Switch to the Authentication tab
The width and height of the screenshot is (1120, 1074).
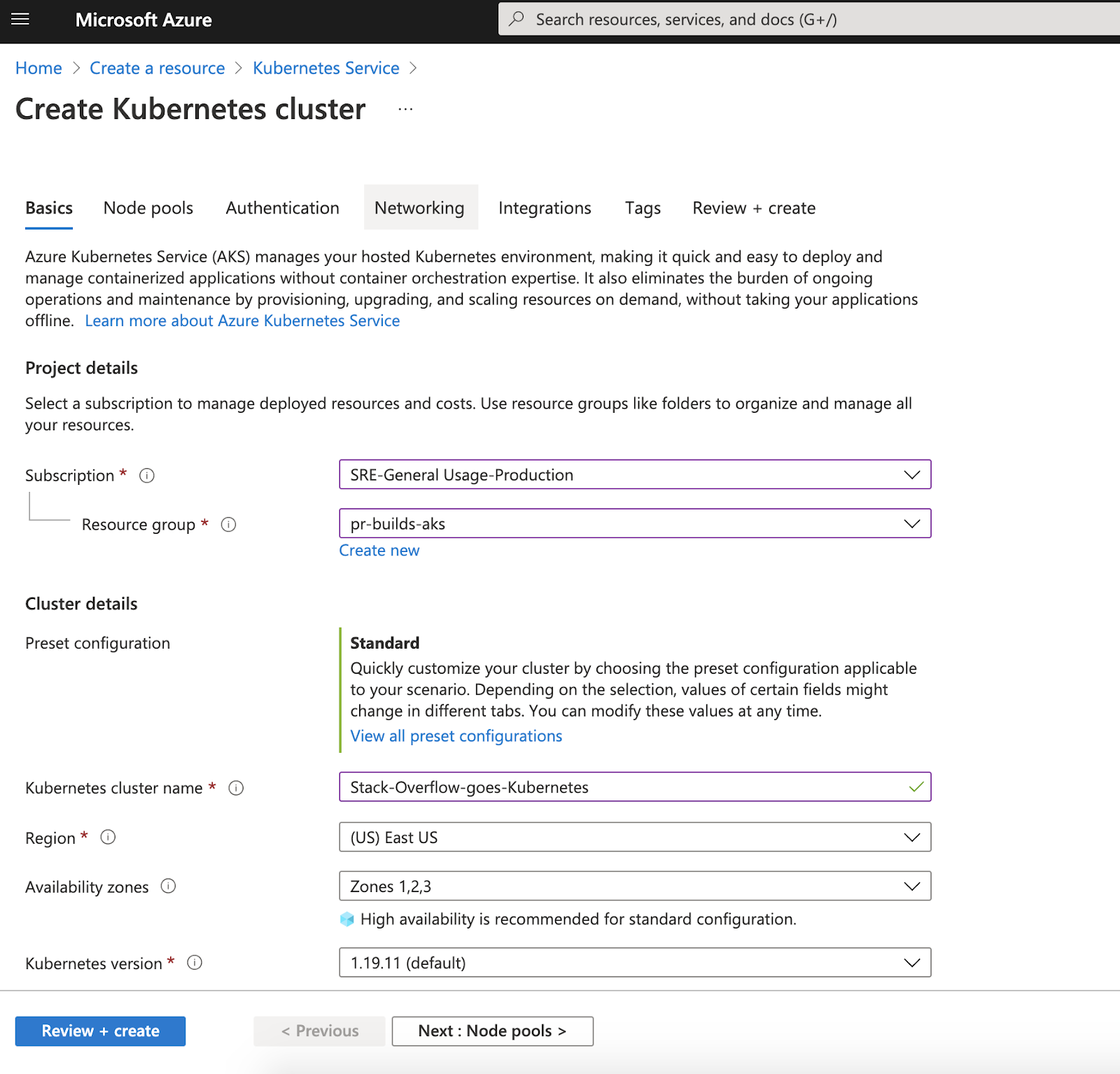[283, 208]
